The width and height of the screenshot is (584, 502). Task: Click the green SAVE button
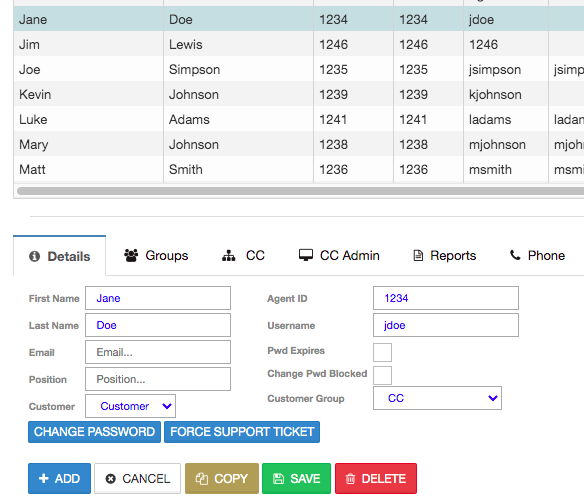tap(296, 479)
